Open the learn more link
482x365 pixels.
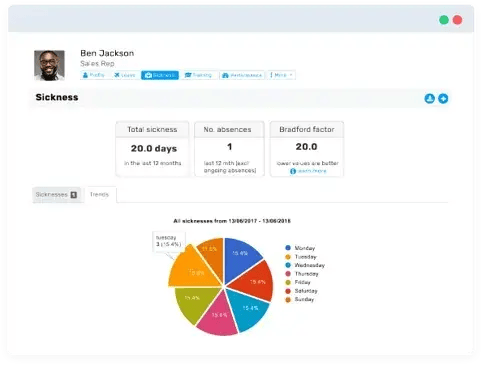tap(312, 171)
